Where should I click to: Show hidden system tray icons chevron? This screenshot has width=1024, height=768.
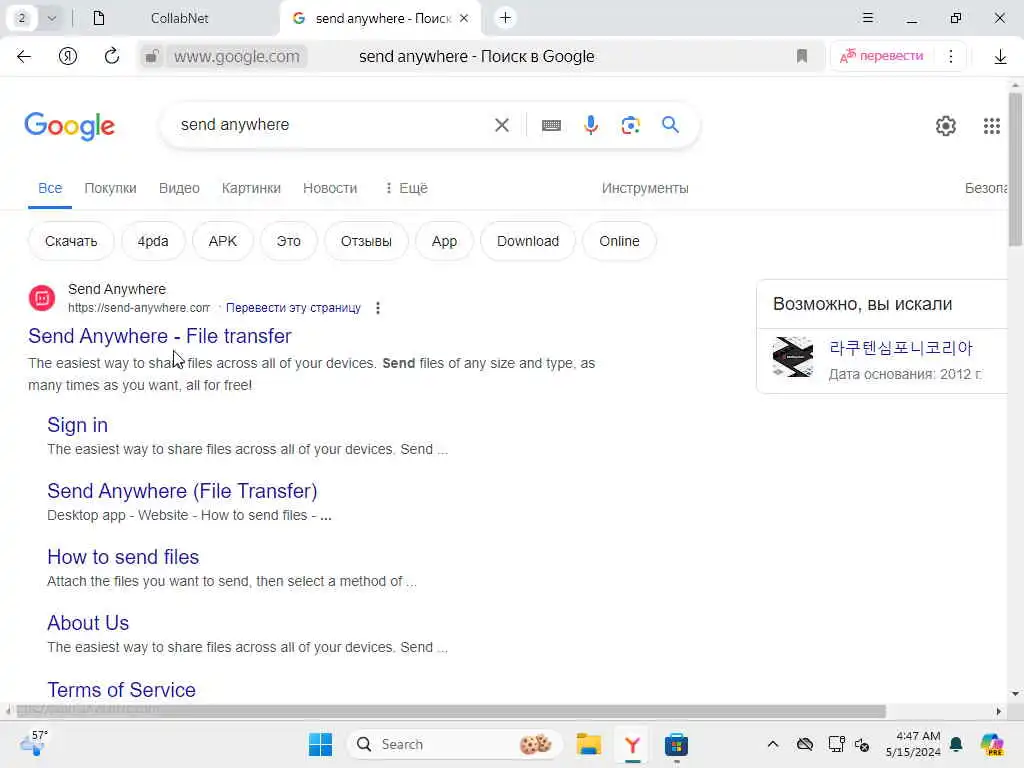(x=773, y=744)
